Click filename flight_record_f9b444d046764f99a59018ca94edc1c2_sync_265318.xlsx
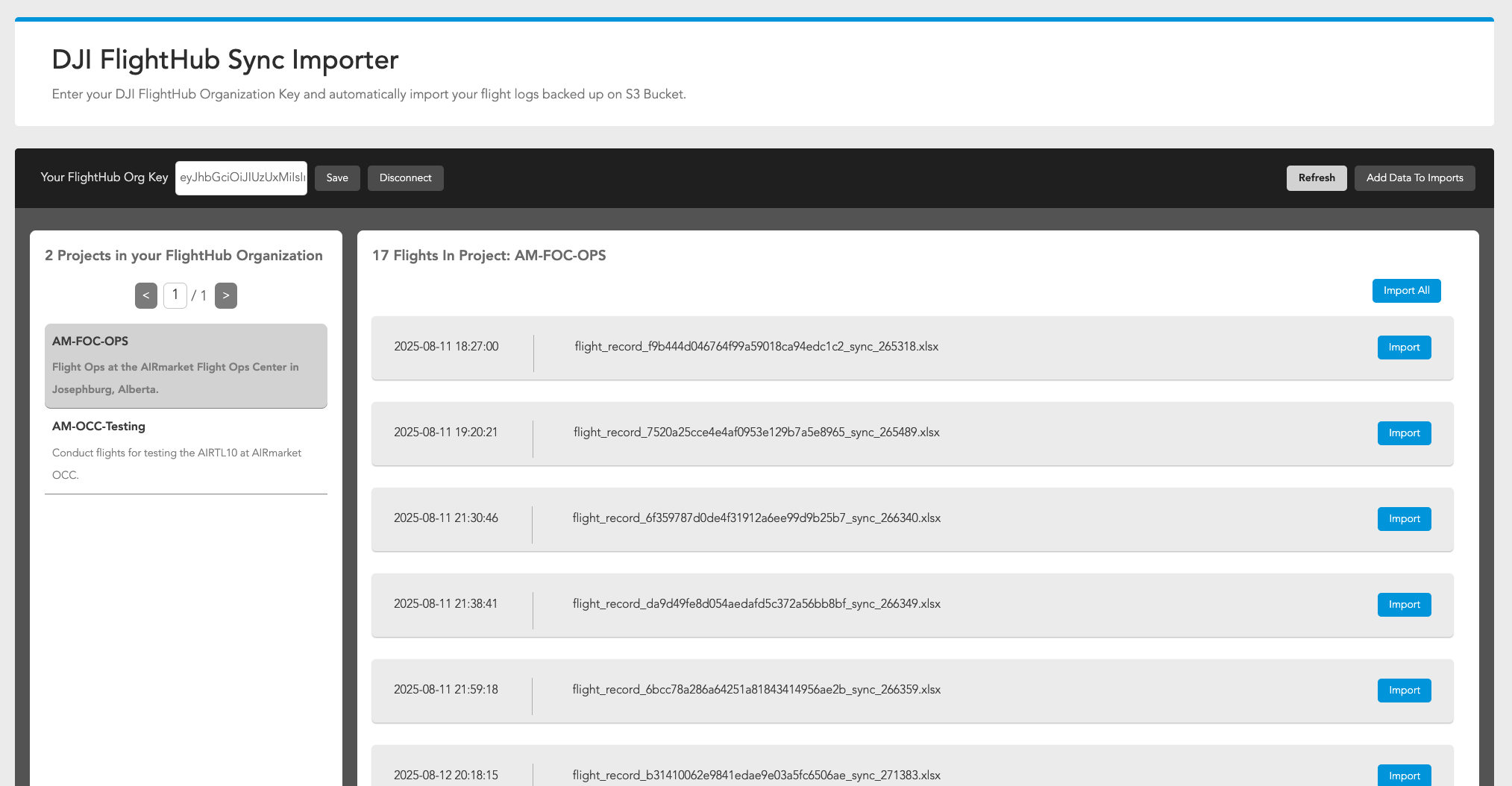 (x=756, y=347)
